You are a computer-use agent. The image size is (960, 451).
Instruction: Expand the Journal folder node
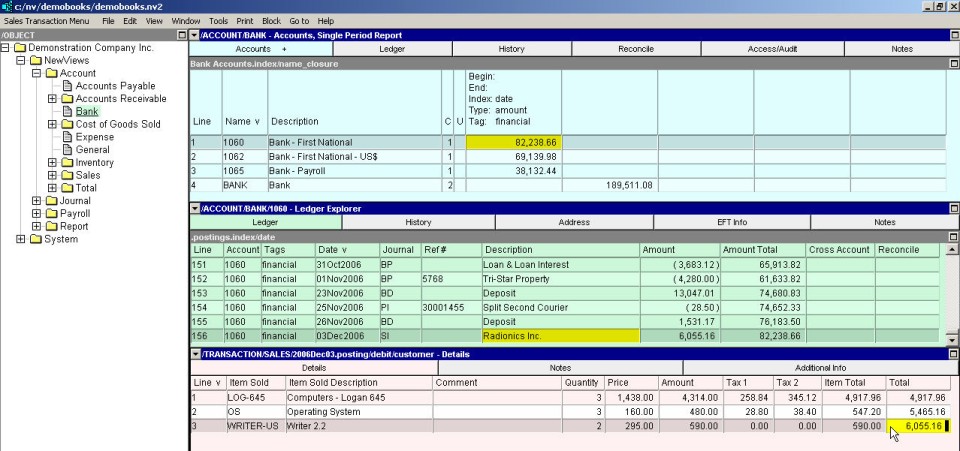click(x=37, y=201)
